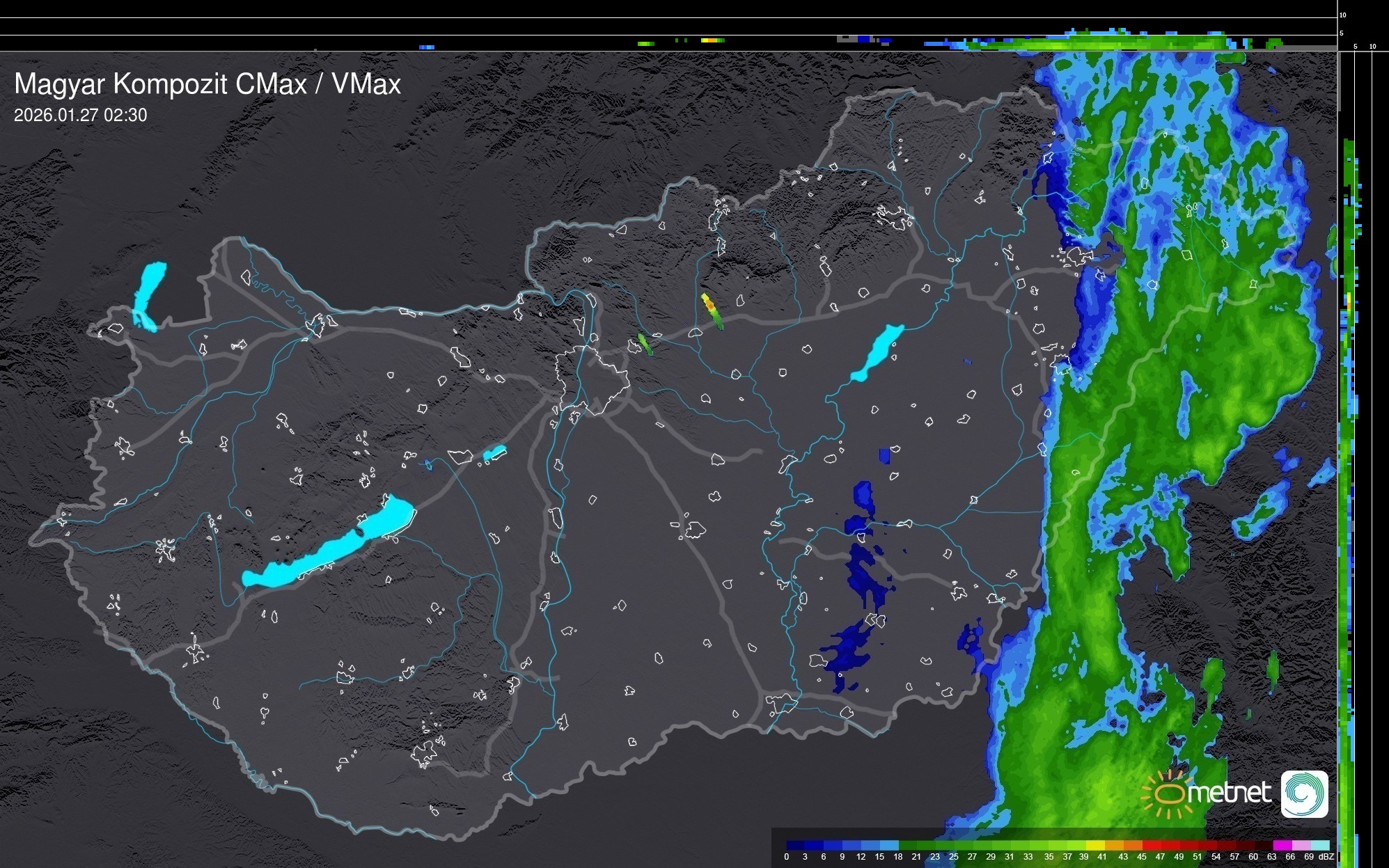Screen dimensions: 1389x868
Task: Click the teal swirl app icon
Action: coord(1304,794)
